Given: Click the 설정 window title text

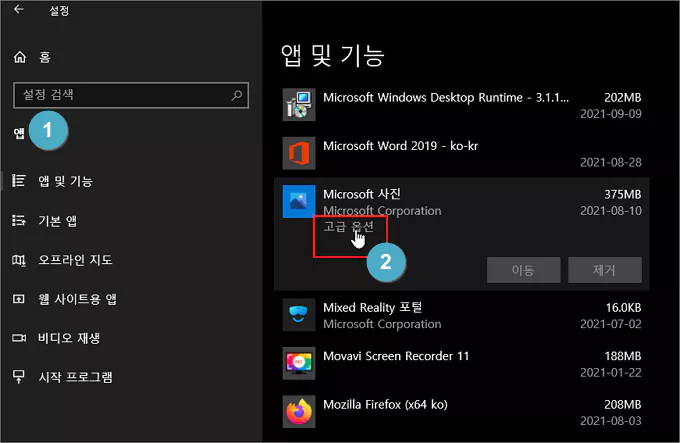Looking at the screenshot, I should (x=59, y=10).
